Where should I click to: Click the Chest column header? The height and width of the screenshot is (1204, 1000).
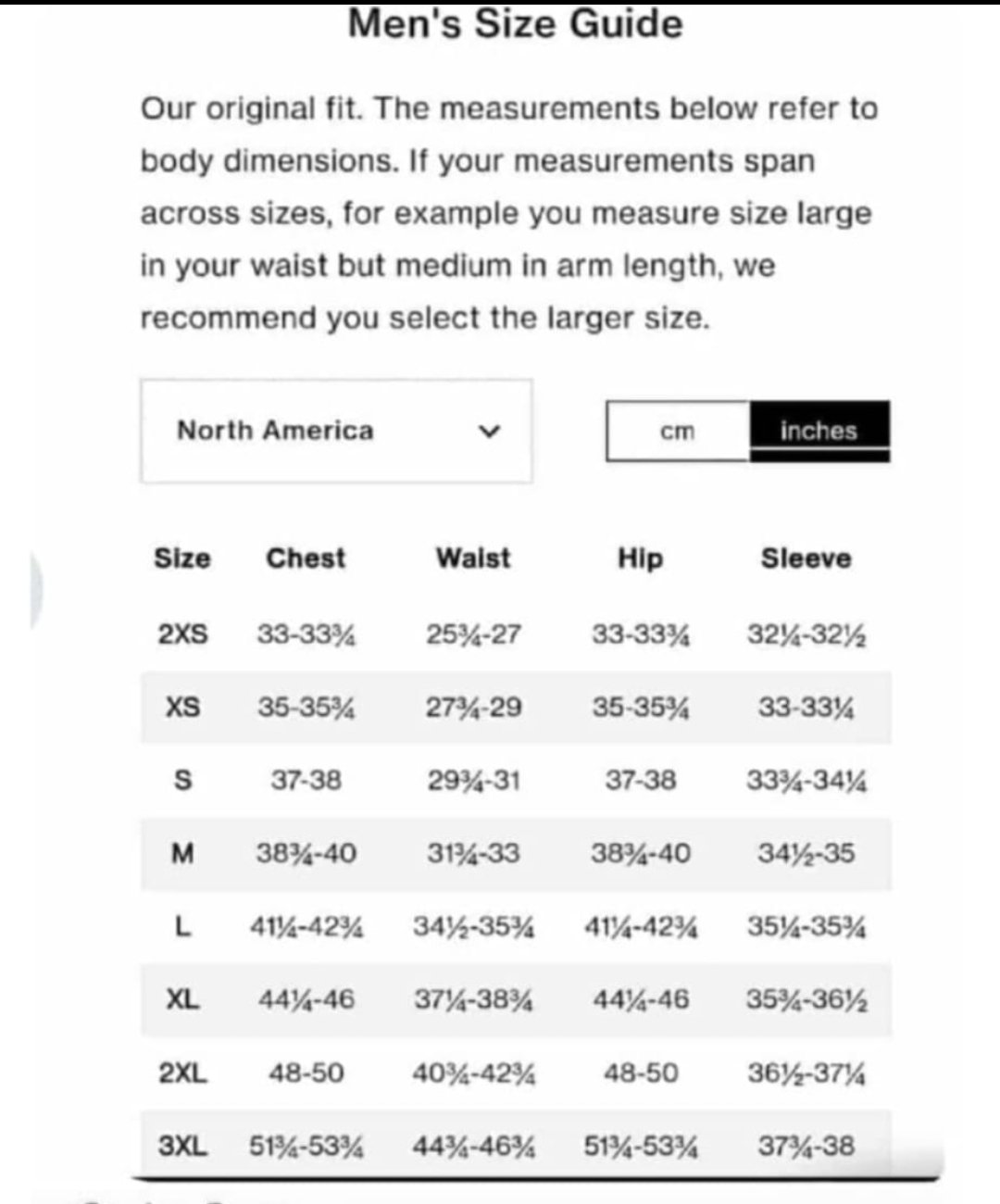pyautogui.click(x=306, y=558)
